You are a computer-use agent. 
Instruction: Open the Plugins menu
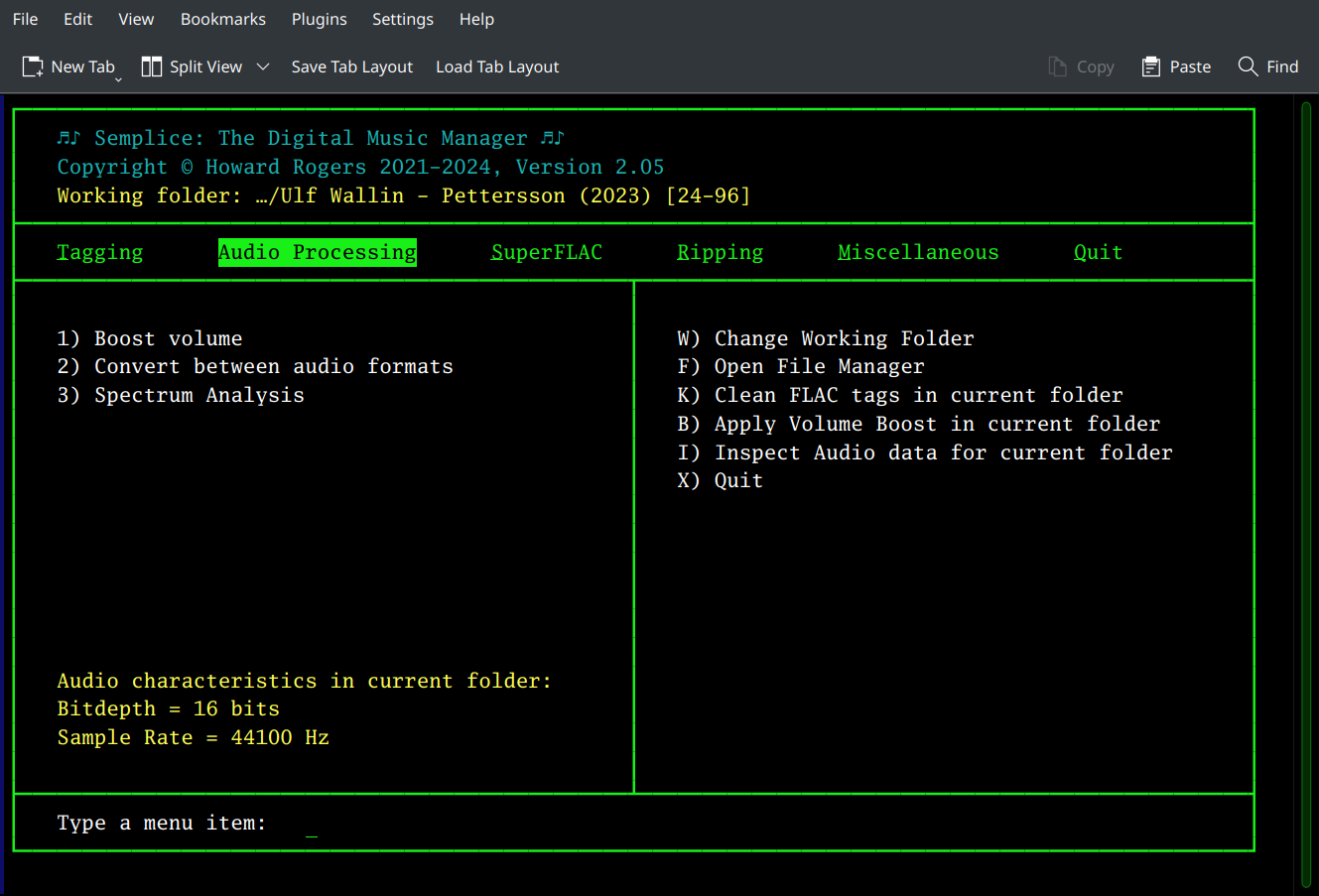(x=319, y=19)
